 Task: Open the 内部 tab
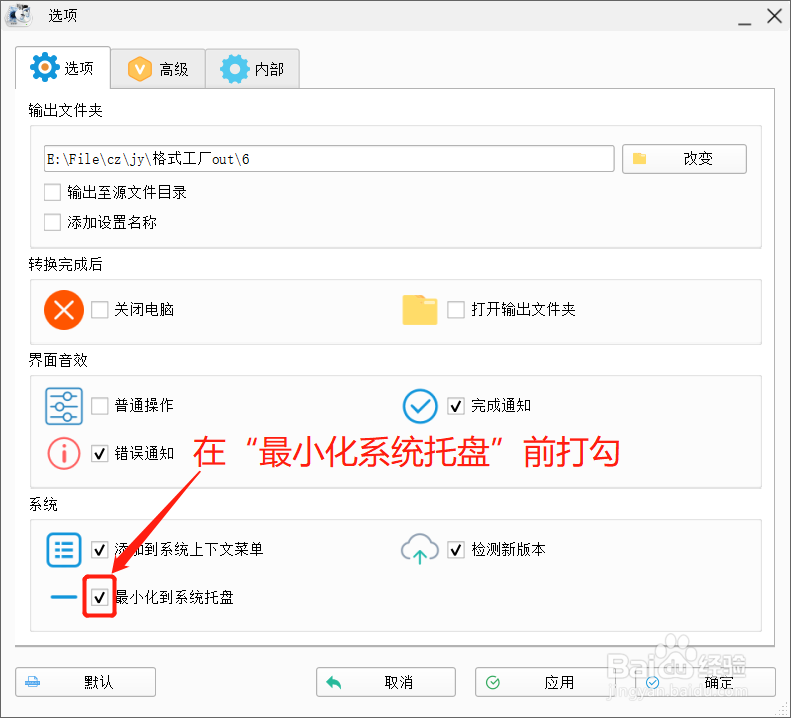pos(252,69)
